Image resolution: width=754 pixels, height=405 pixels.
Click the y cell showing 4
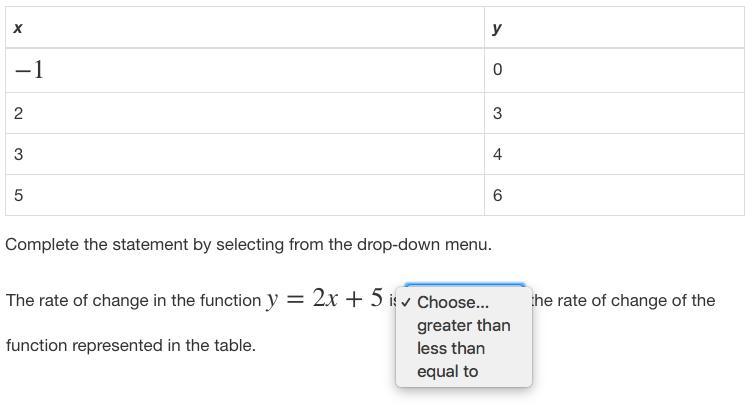[497, 154]
